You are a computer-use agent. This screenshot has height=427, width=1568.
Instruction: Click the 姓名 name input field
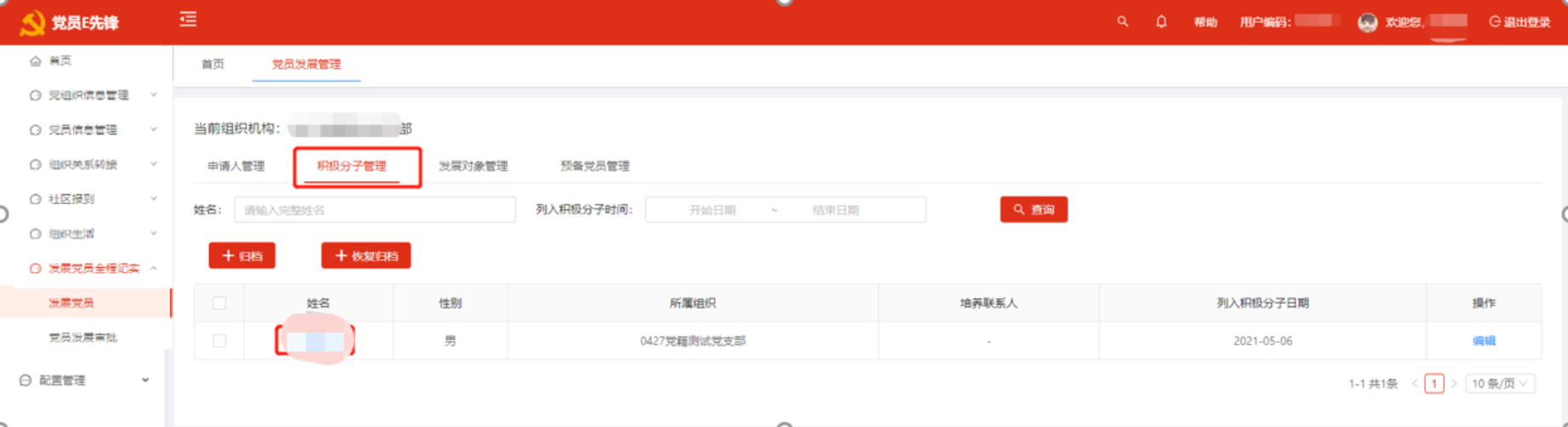[x=374, y=210]
